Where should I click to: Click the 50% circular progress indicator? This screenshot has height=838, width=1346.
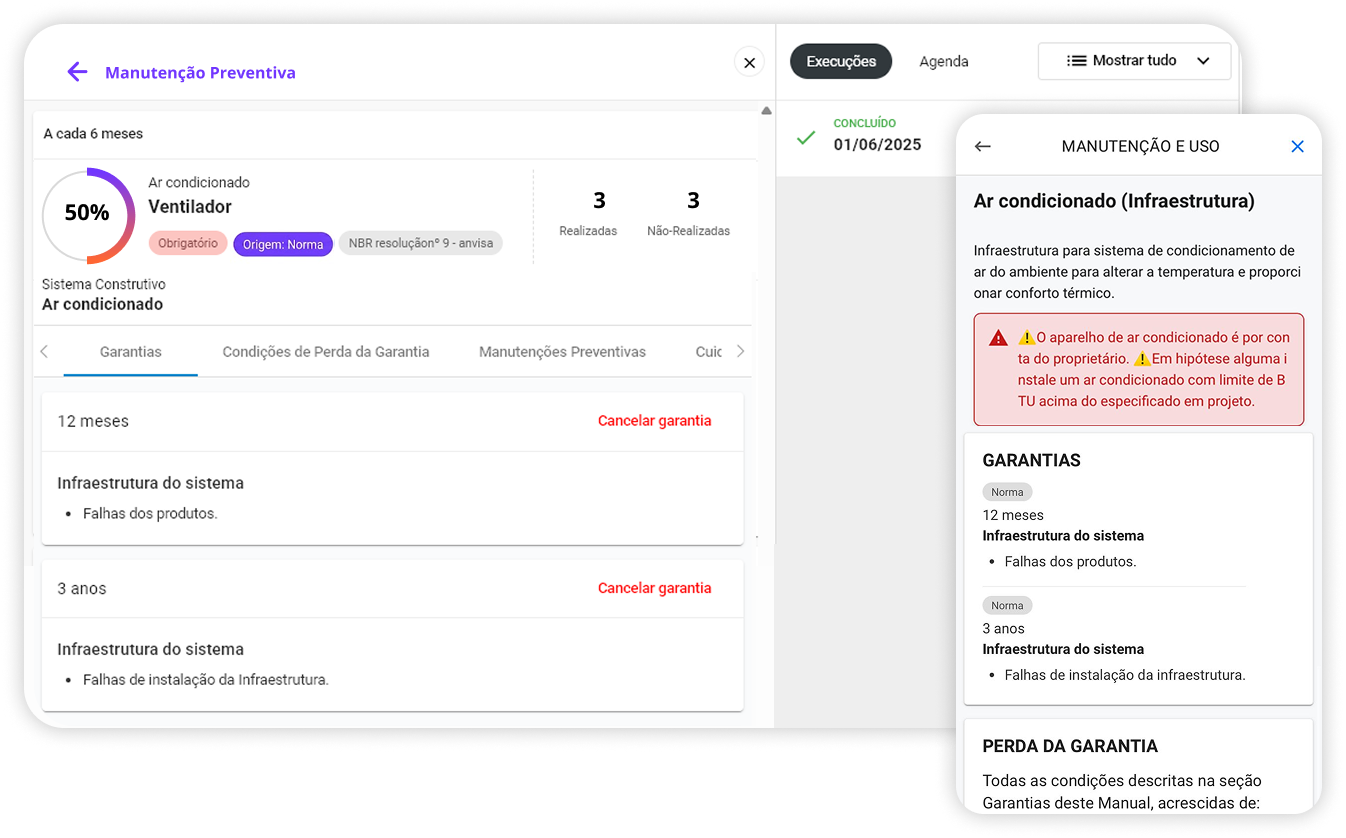coord(88,214)
